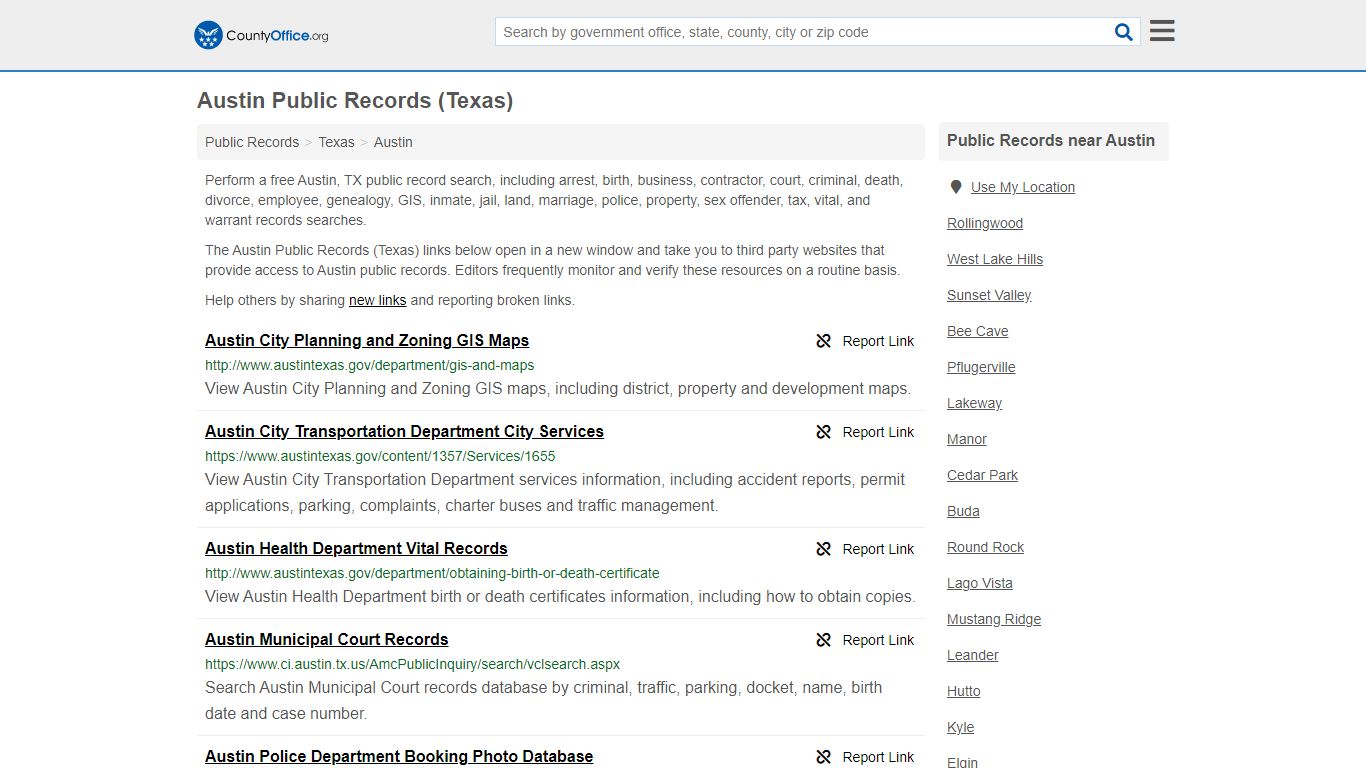Open Rollingwood public records
The width and height of the screenshot is (1366, 768).
[985, 223]
